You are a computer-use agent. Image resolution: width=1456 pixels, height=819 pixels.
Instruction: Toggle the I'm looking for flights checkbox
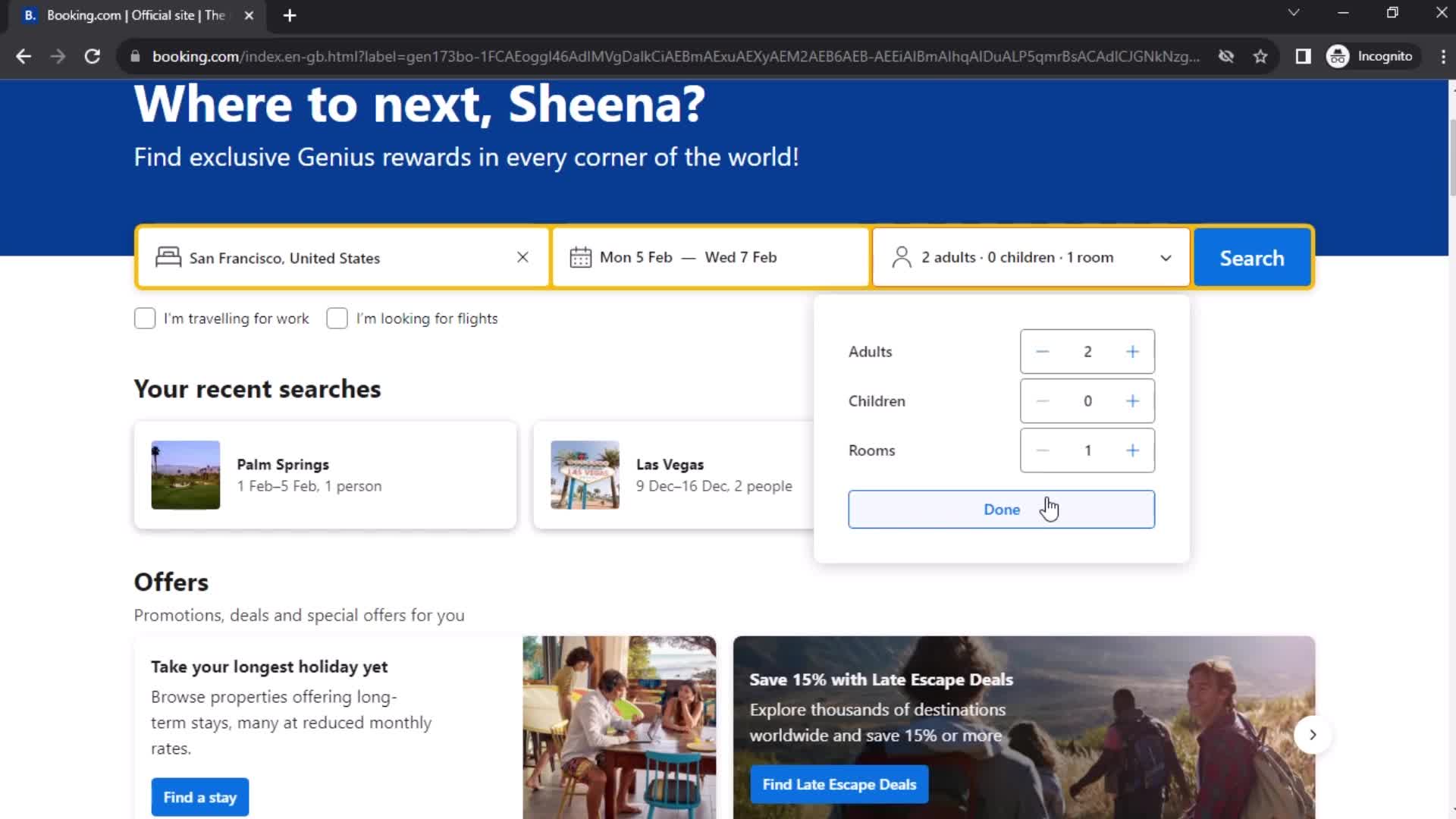(337, 318)
